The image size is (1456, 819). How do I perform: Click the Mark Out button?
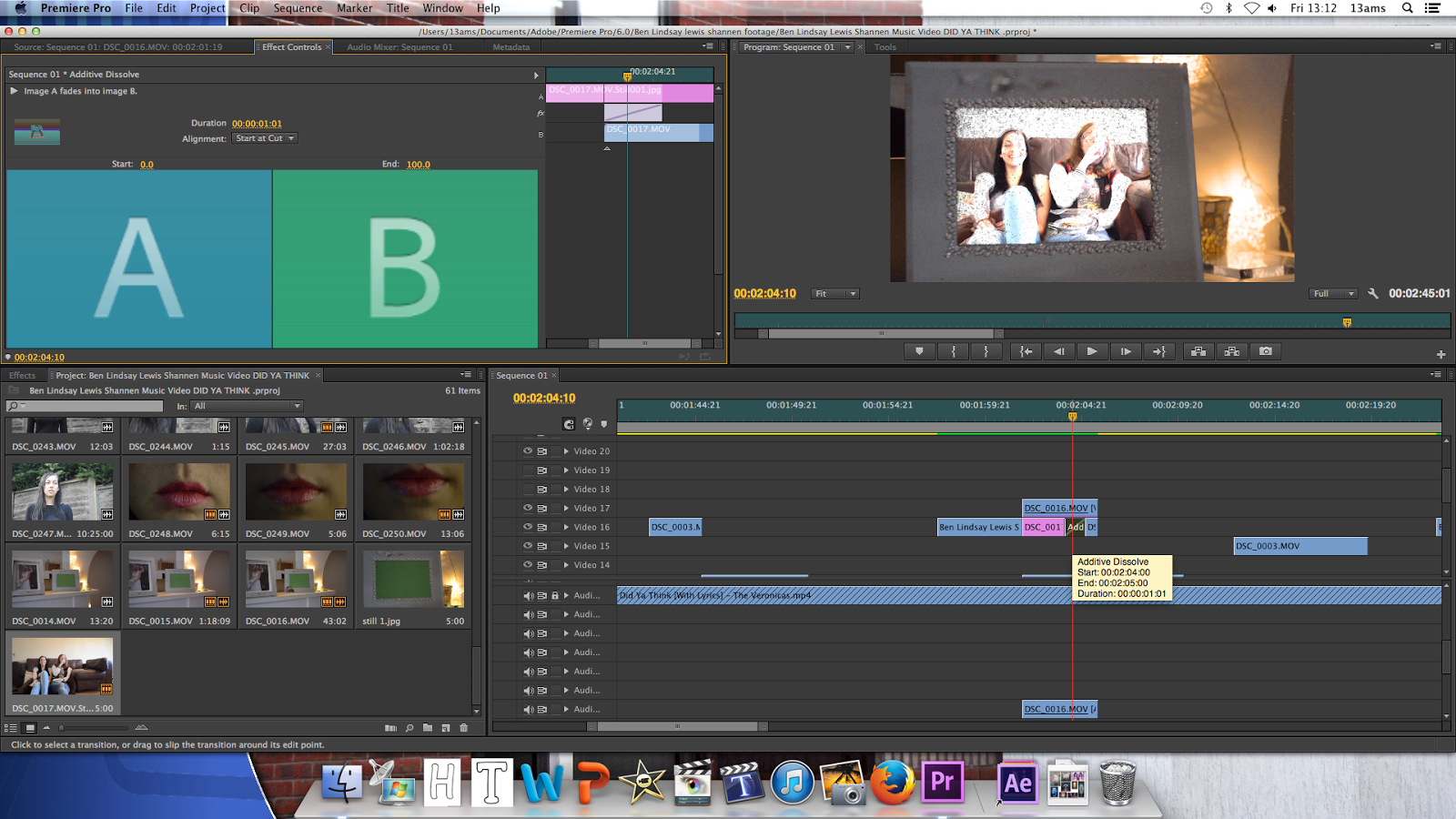point(986,351)
